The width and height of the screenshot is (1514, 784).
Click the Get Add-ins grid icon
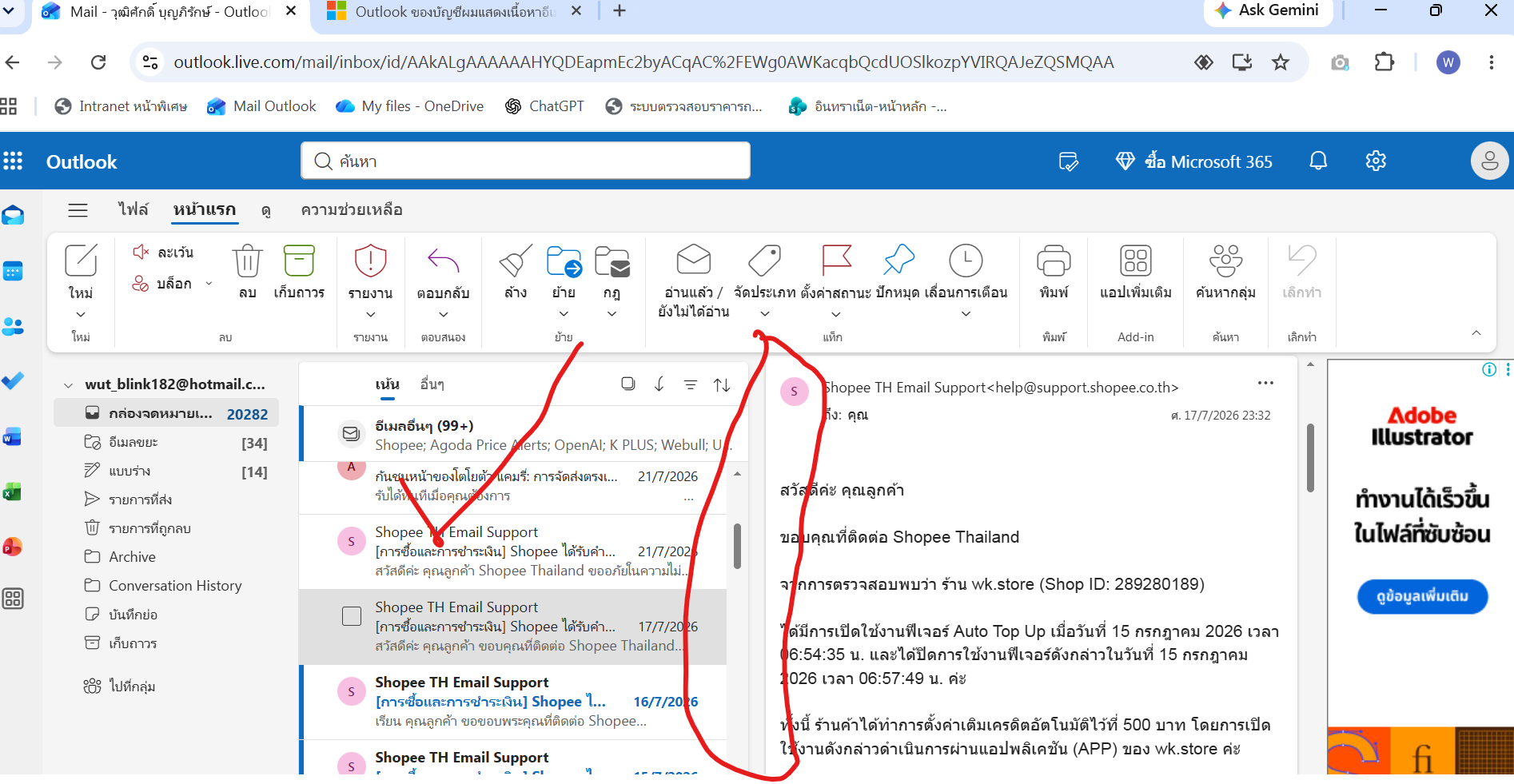pos(1136,261)
